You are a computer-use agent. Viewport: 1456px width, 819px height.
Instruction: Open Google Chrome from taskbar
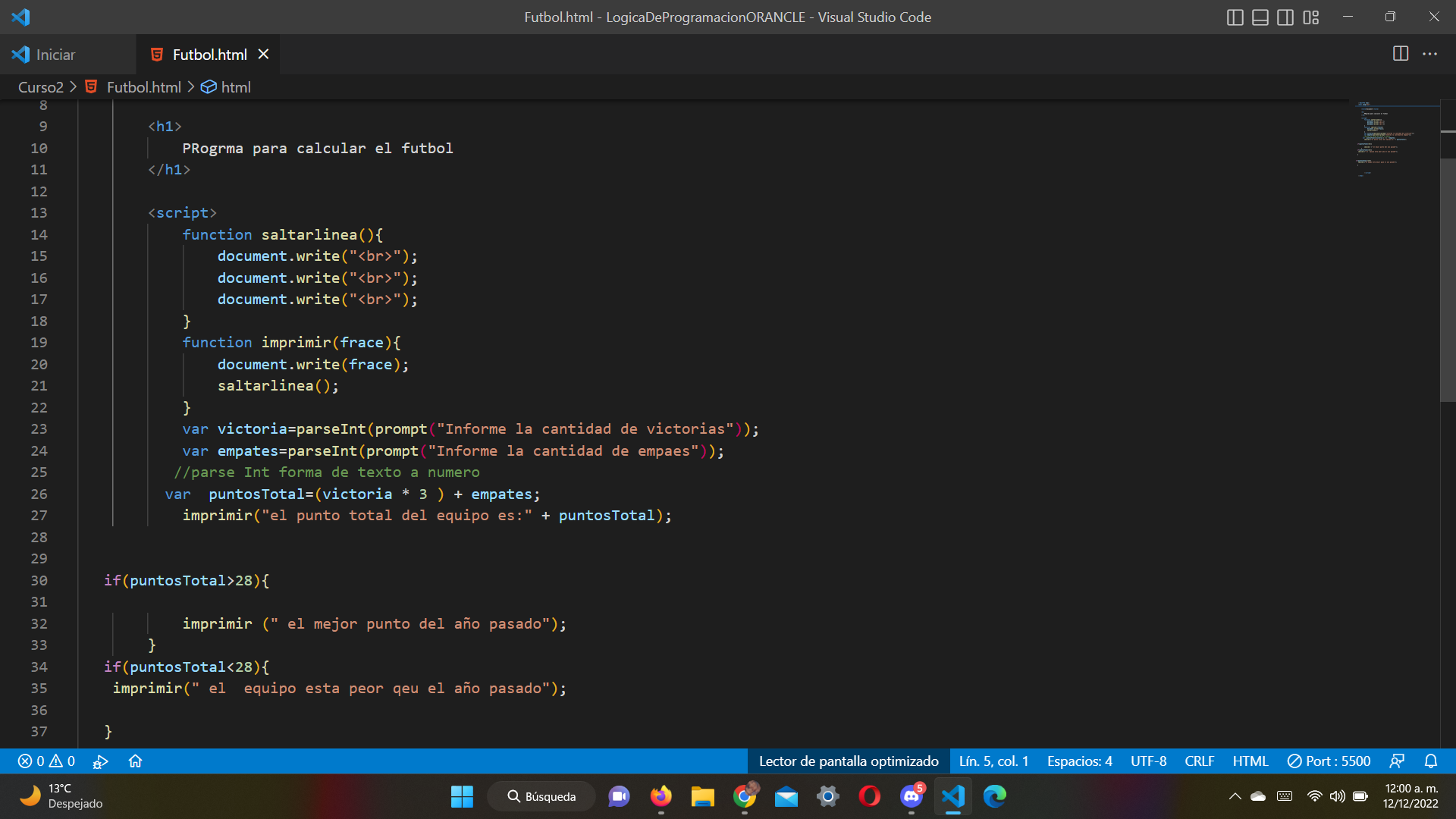[x=745, y=796]
